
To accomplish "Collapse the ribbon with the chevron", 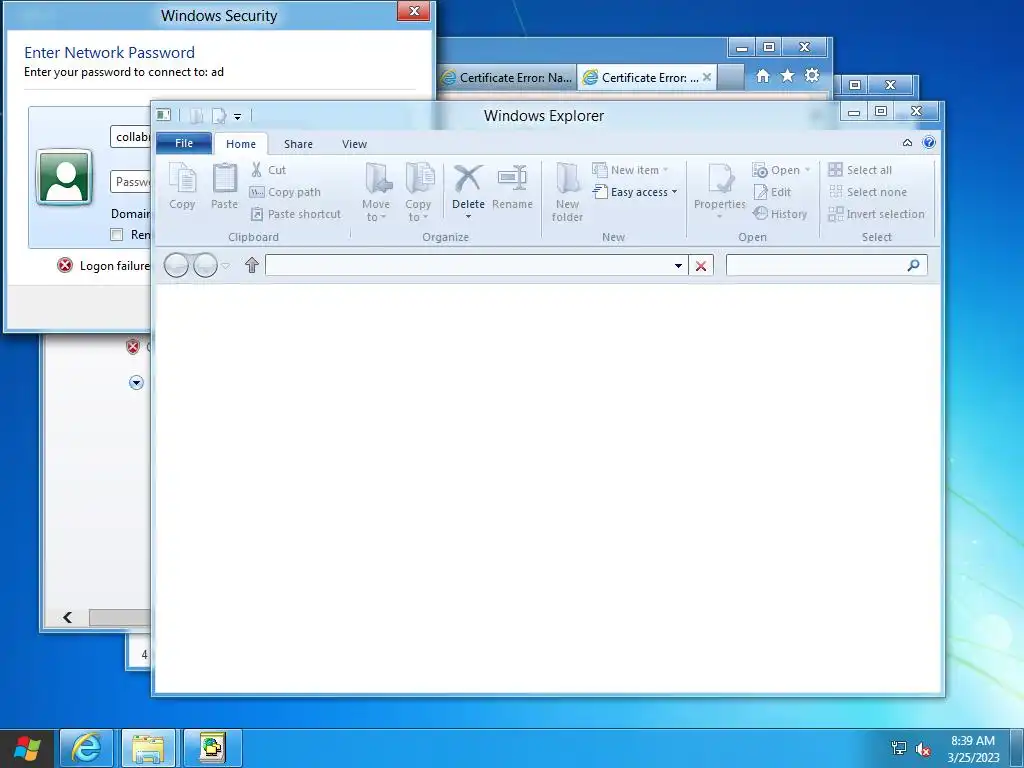I will pyautogui.click(x=907, y=142).
